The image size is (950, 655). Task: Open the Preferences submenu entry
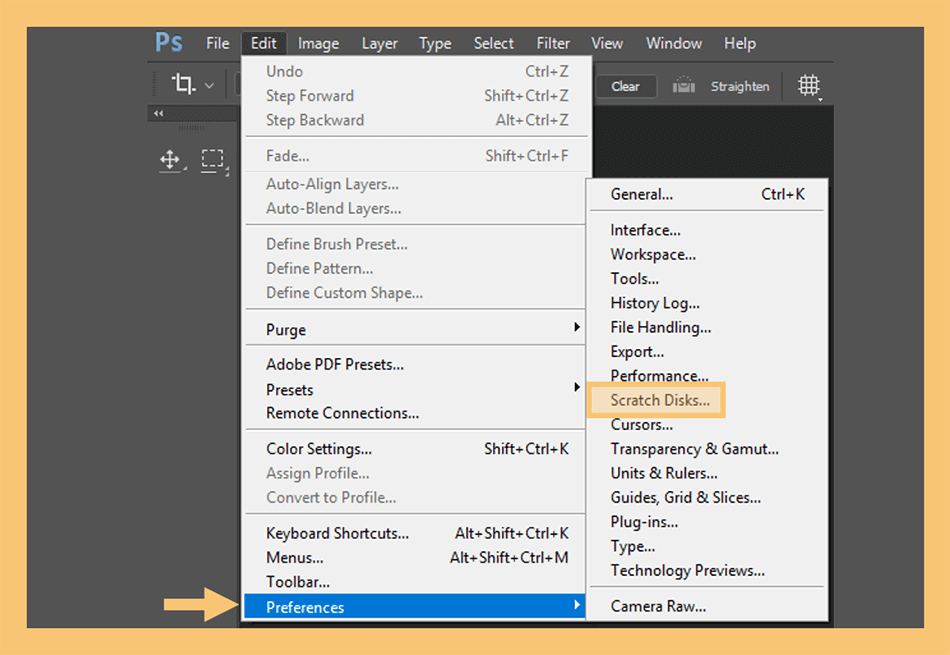click(x=414, y=607)
